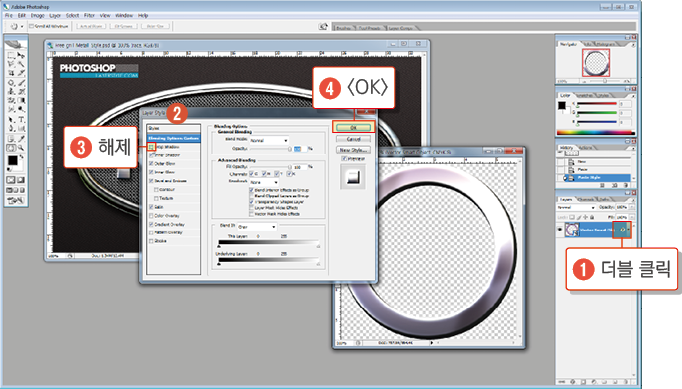The image size is (682, 389).
Task: Select the Eraser tool
Action: click(x=11, y=101)
